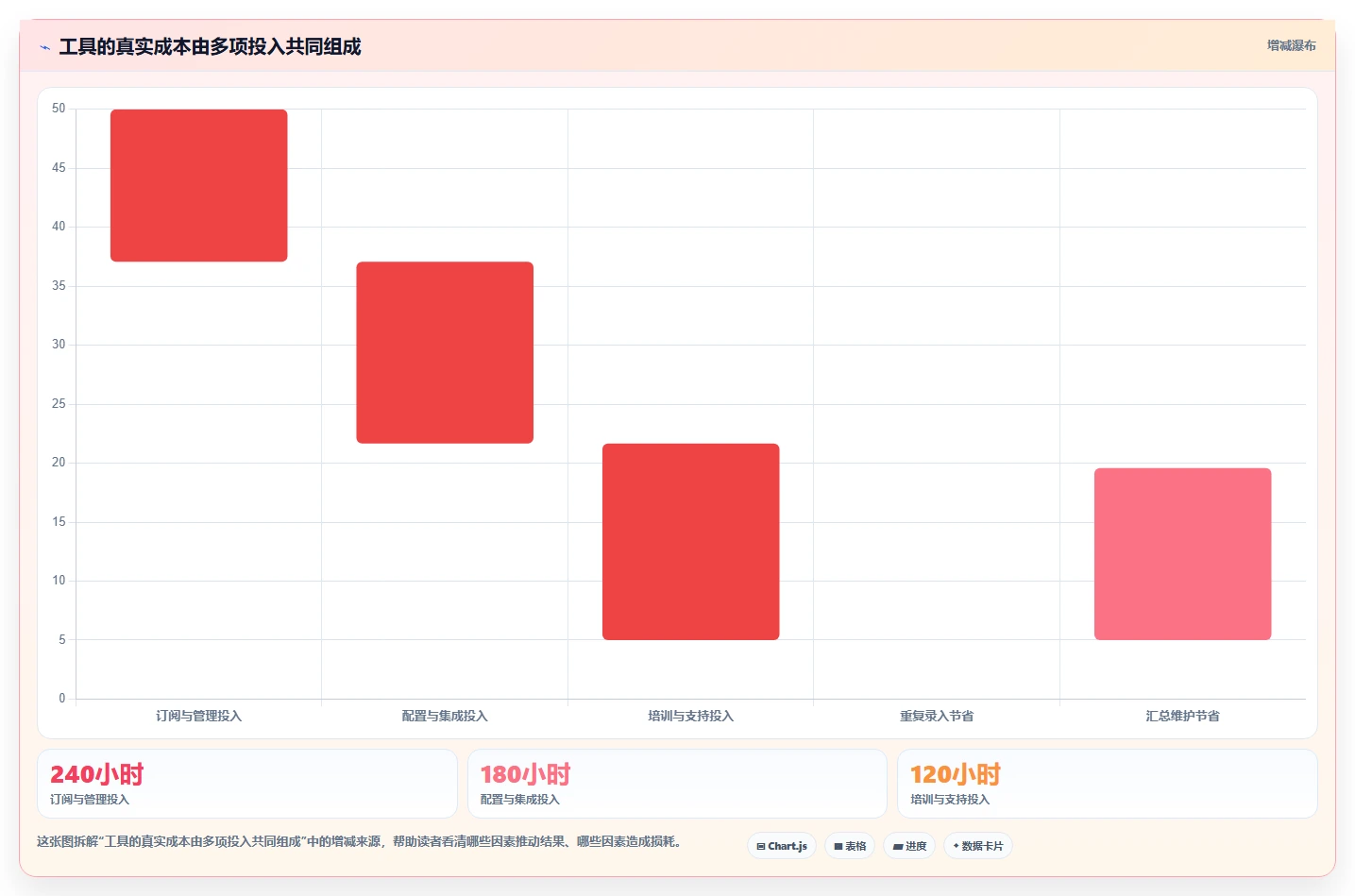
Task: Click the 订阅与管理投入 x-axis label
Action: pos(199,716)
